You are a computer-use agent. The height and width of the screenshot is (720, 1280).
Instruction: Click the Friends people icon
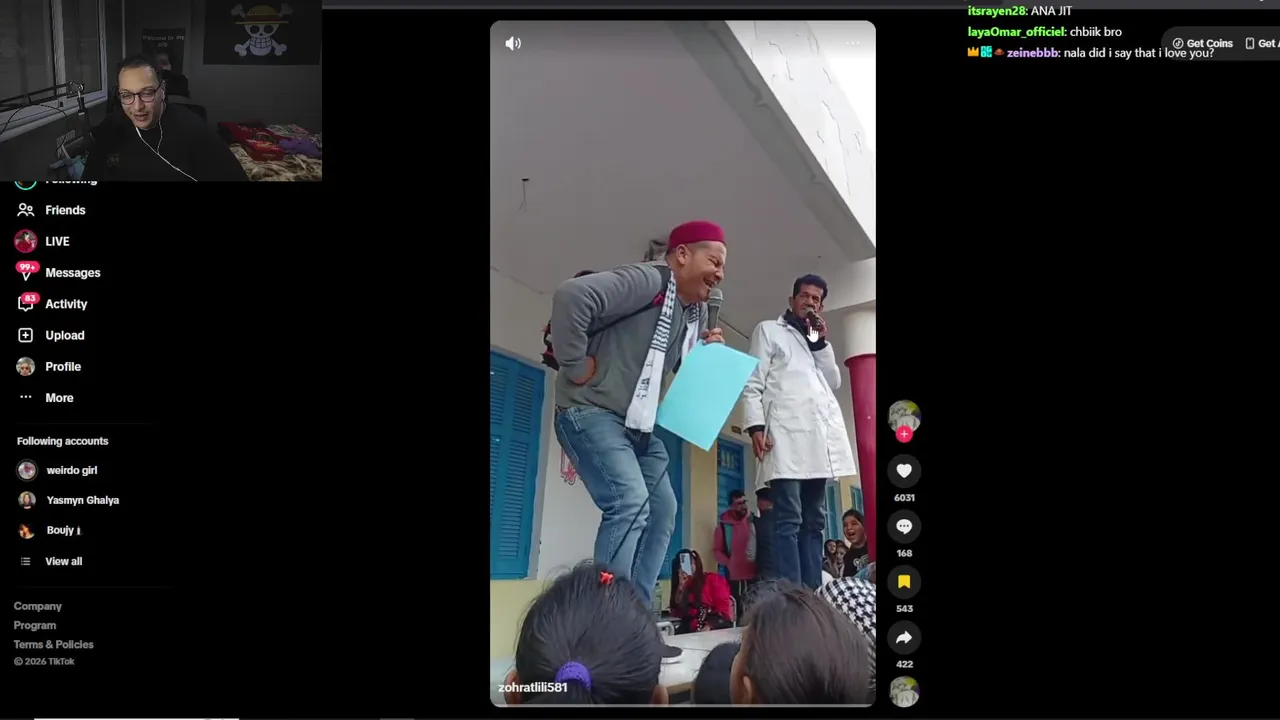pyautogui.click(x=26, y=210)
